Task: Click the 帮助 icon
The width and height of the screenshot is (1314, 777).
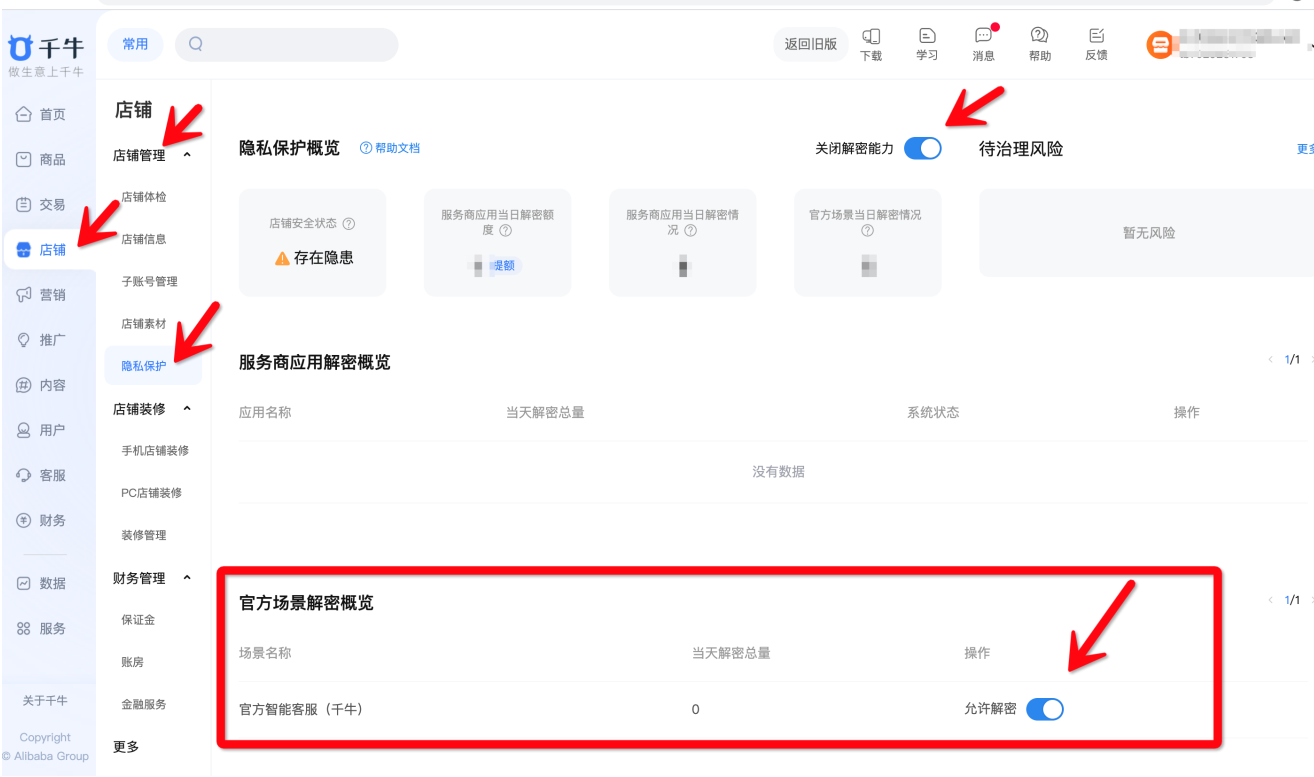Action: click(1040, 36)
